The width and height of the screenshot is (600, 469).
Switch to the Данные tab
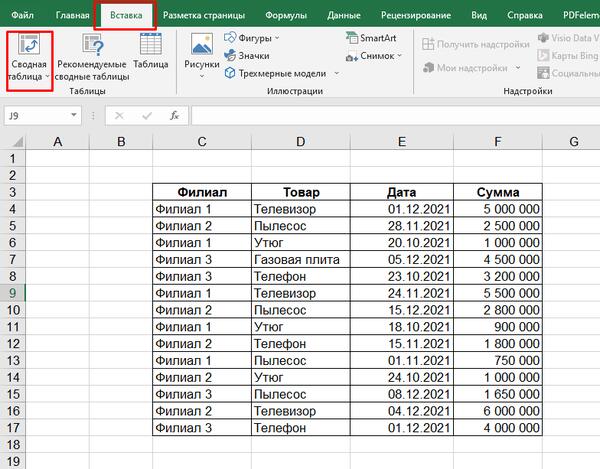coord(344,15)
